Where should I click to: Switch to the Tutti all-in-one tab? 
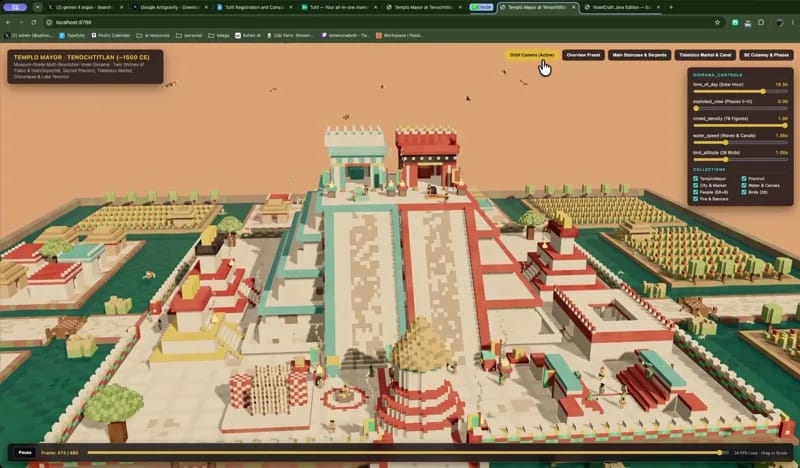click(x=339, y=7)
